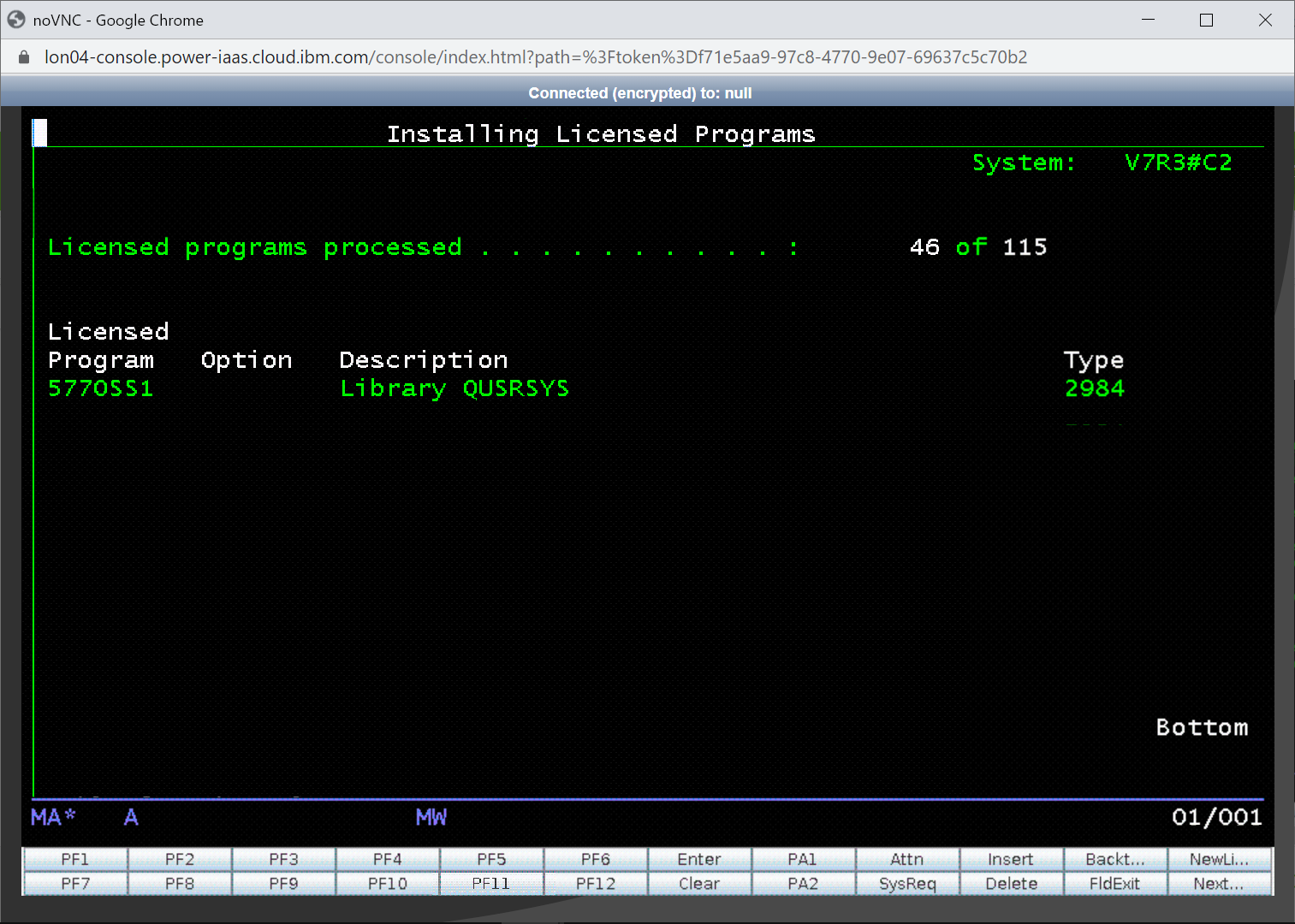Click the type value '2984'

point(1095,388)
